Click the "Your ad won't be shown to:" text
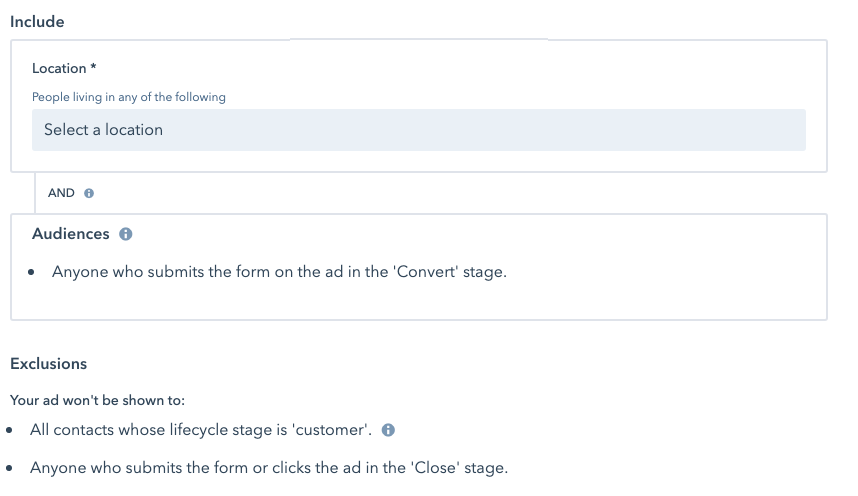Screen dimensions: 858x496 point(98,400)
